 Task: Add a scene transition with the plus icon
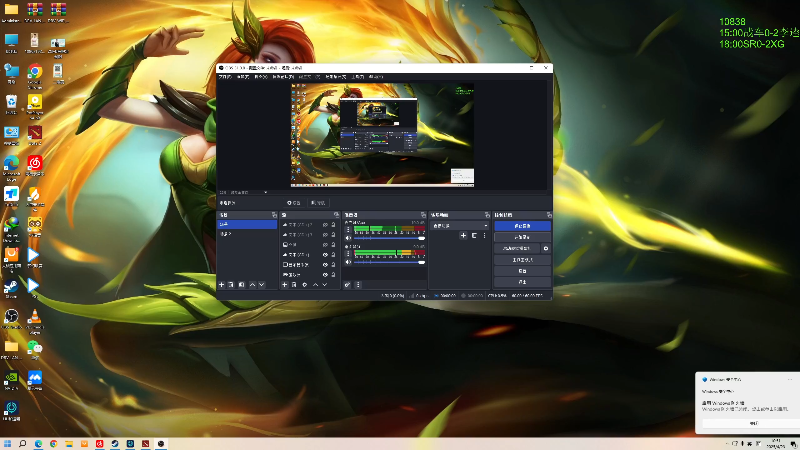(x=463, y=235)
